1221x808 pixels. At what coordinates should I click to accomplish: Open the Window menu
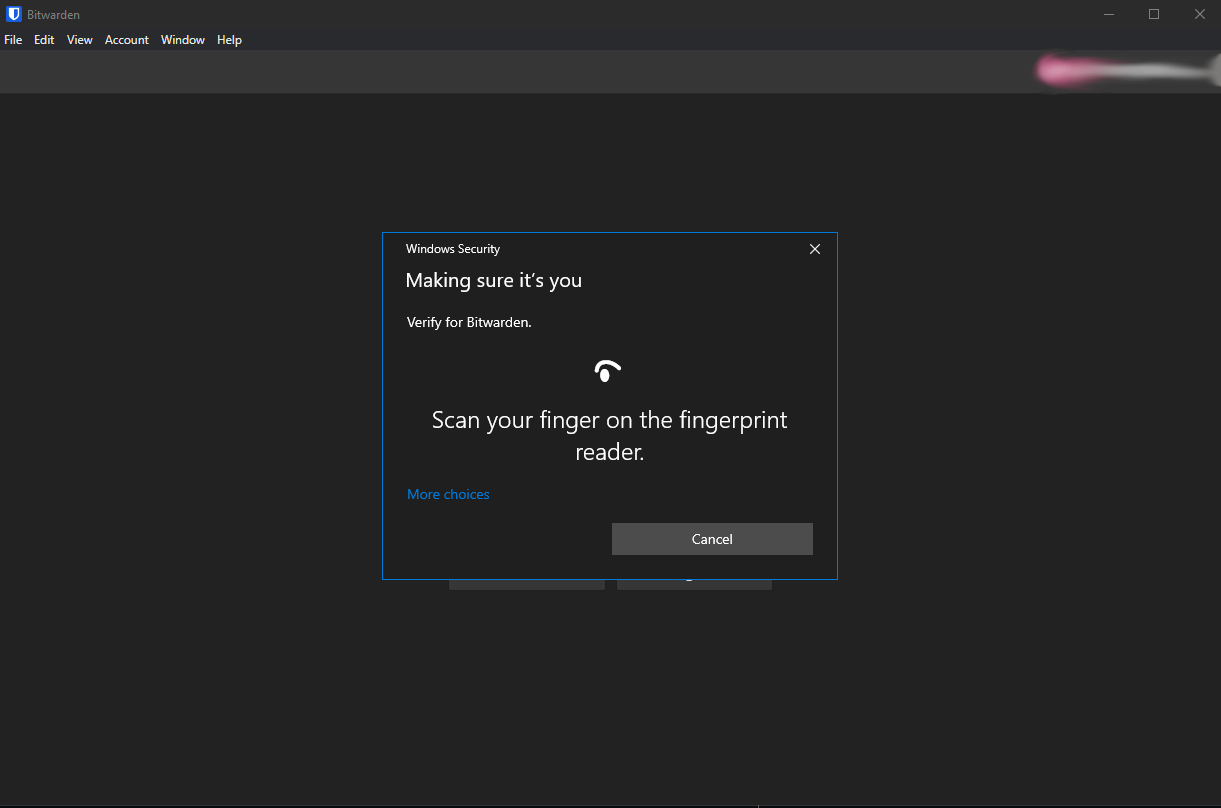point(183,40)
